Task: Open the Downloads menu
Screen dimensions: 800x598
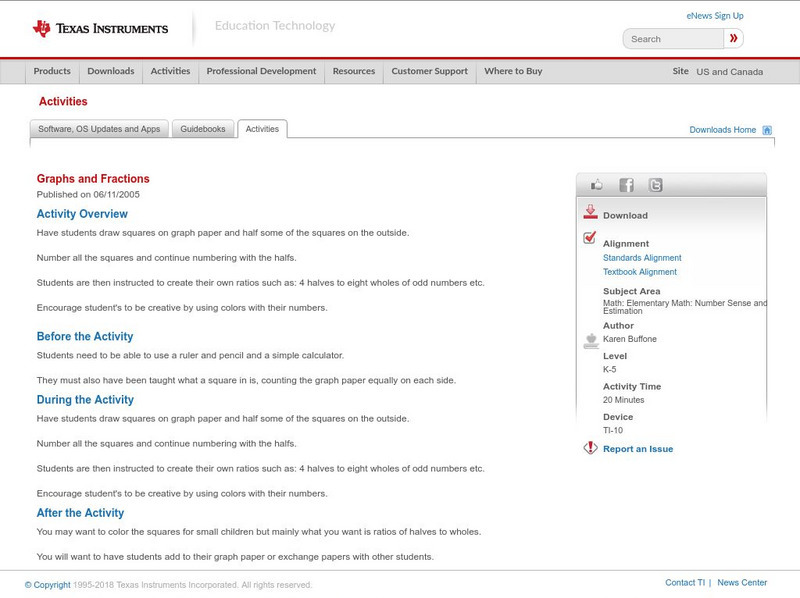Action: pos(111,71)
